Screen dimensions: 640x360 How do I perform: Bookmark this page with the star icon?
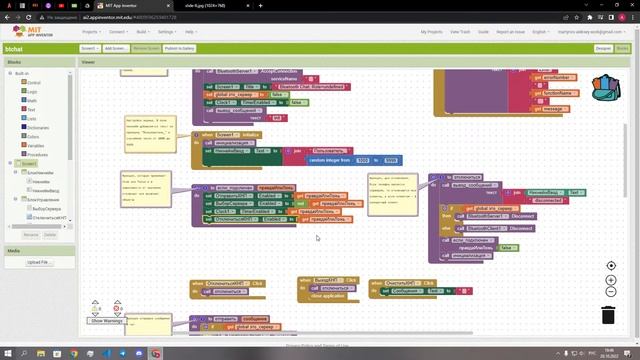pos(576,18)
